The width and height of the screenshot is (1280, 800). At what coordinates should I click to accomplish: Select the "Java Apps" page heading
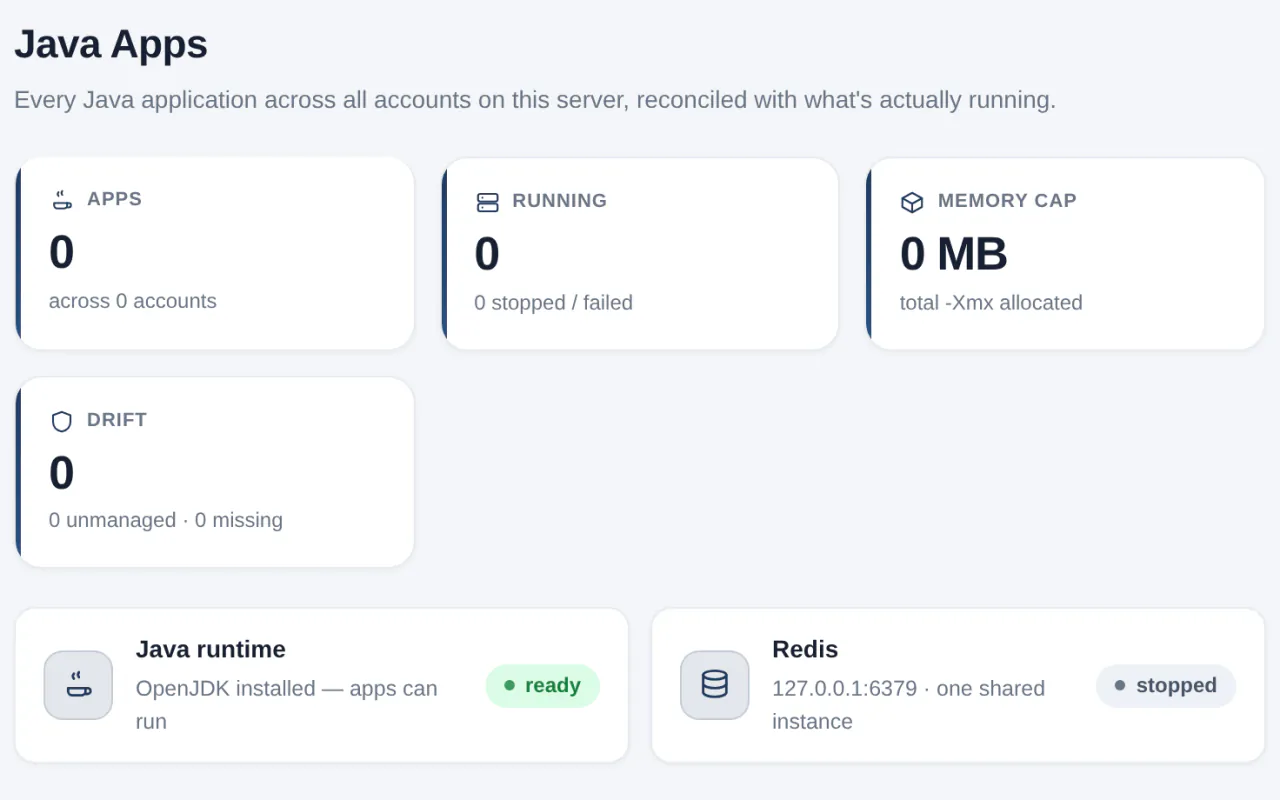pyautogui.click(x=111, y=45)
